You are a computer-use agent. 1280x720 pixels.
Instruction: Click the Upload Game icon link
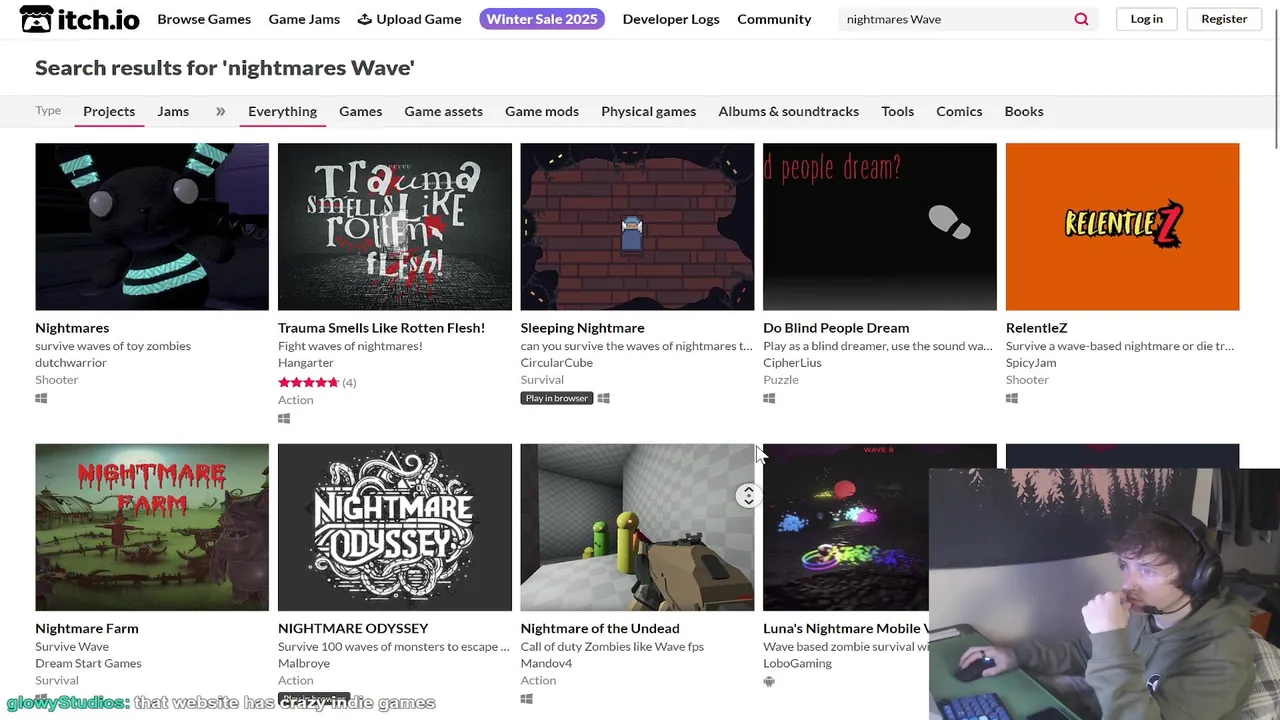(x=410, y=19)
